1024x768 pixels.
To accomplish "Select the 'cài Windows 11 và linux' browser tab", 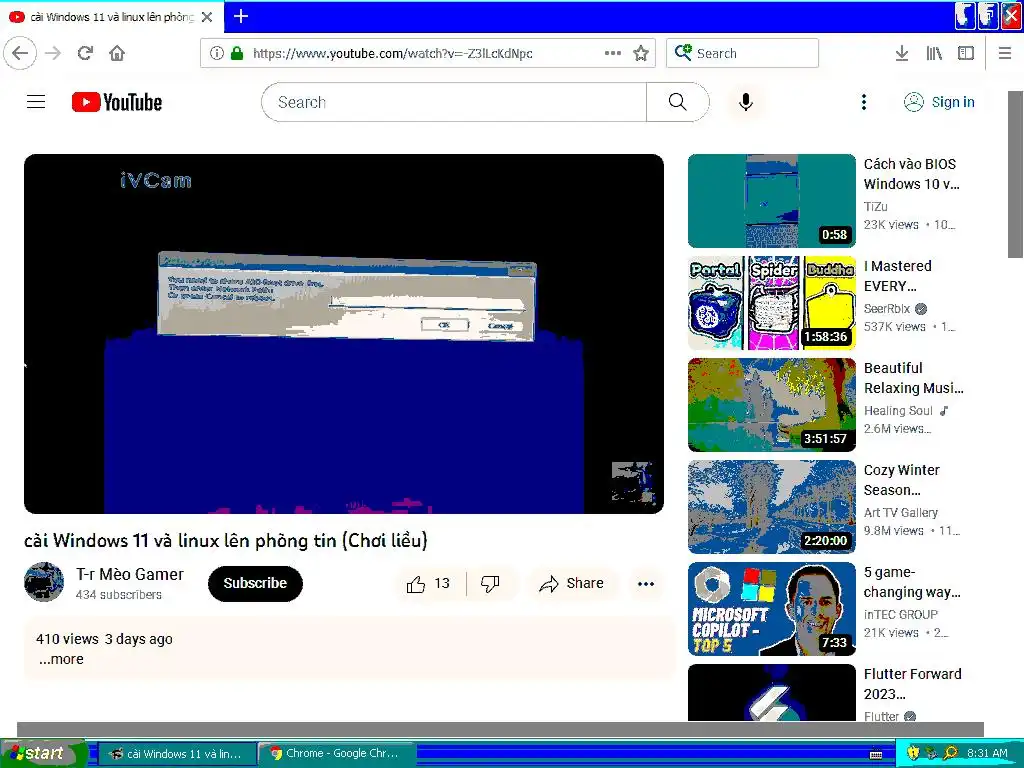I will (111, 17).
